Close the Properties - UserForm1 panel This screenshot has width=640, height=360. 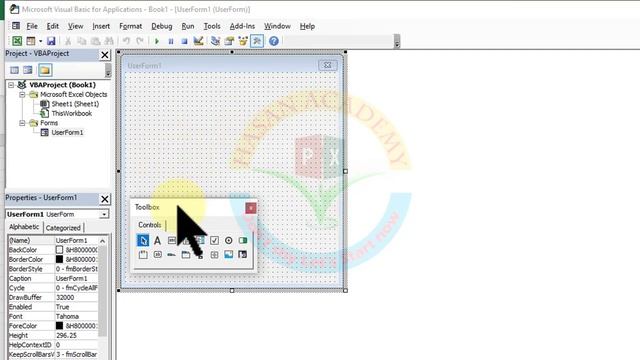click(x=105, y=199)
